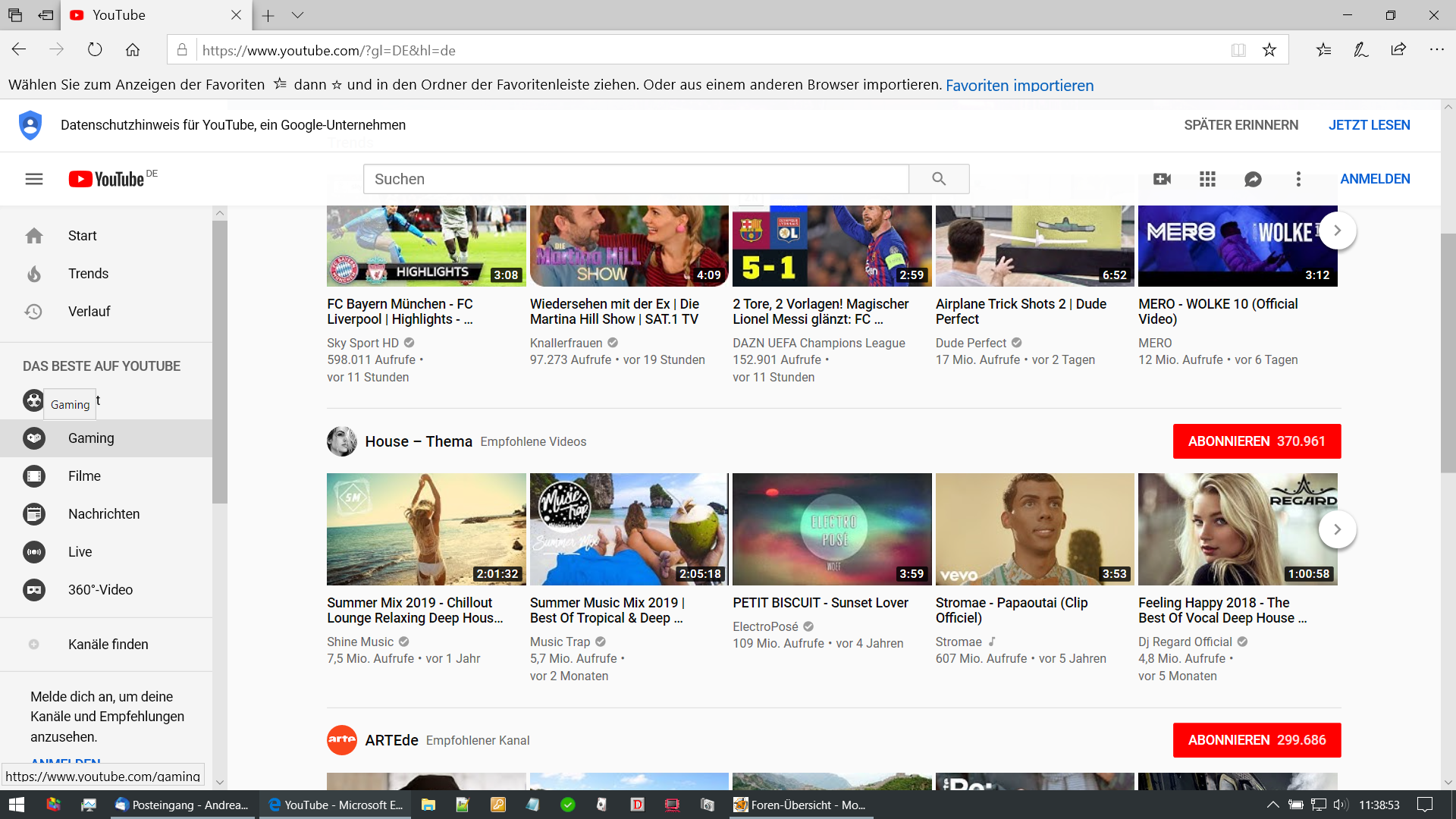Click the Suchen search input field

pyautogui.click(x=635, y=179)
